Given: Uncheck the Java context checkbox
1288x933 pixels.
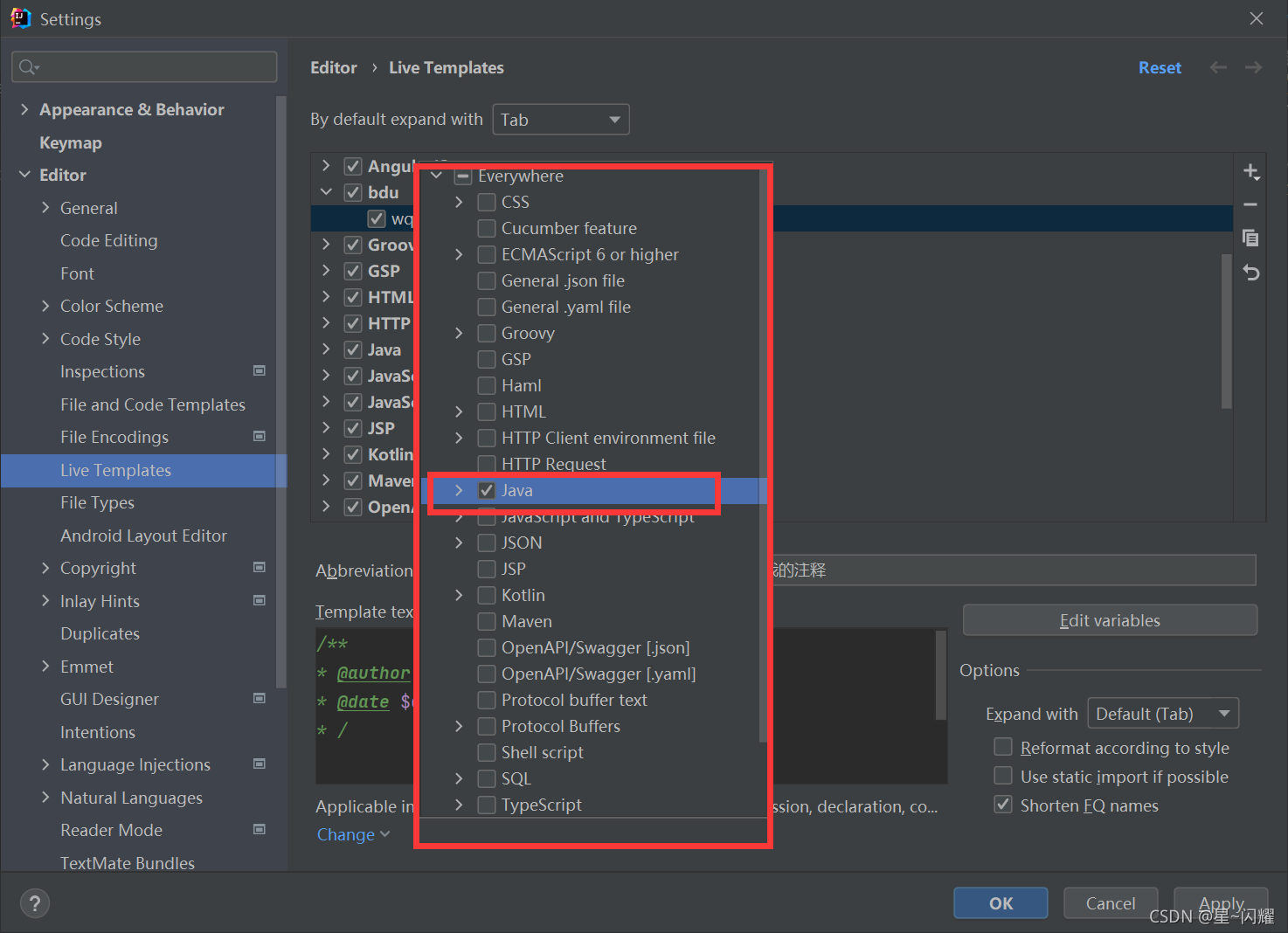Looking at the screenshot, I should pyautogui.click(x=487, y=490).
